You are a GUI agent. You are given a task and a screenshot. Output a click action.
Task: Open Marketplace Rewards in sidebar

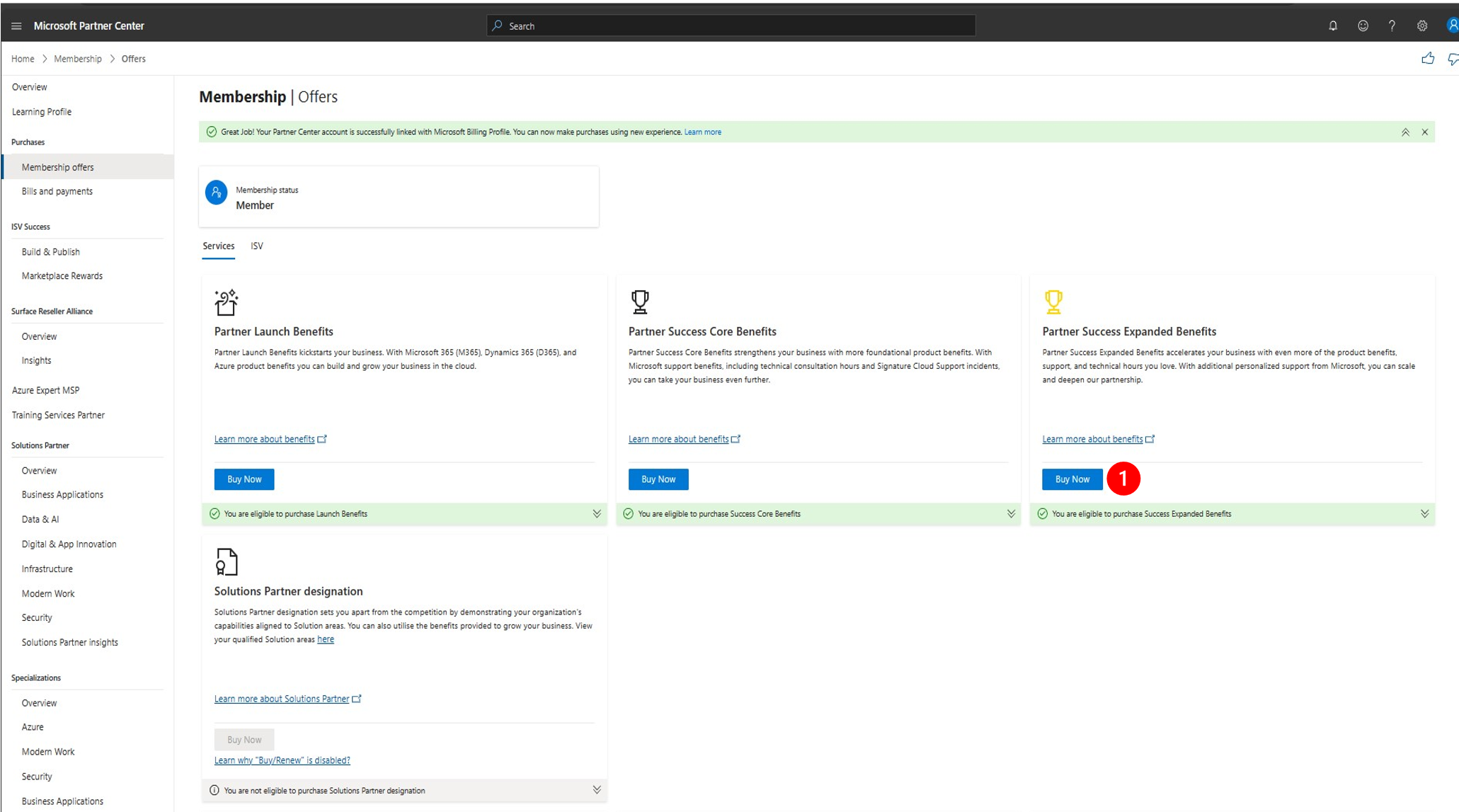(x=62, y=276)
